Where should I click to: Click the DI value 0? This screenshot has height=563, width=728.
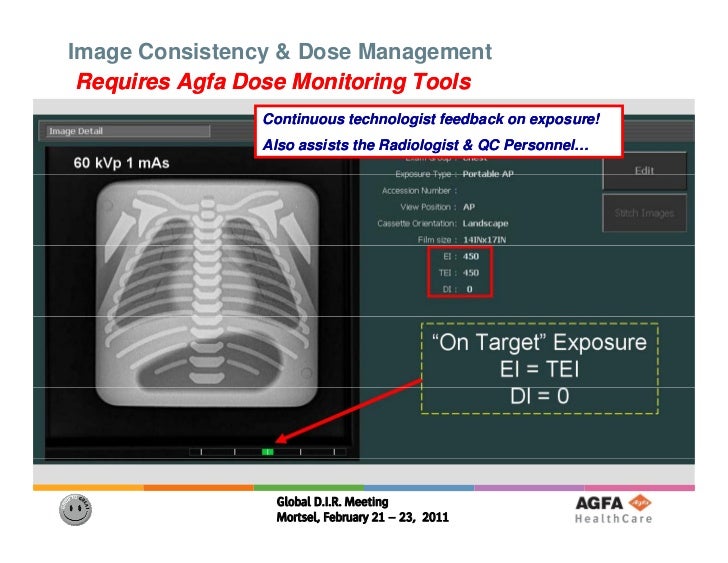click(469, 289)
